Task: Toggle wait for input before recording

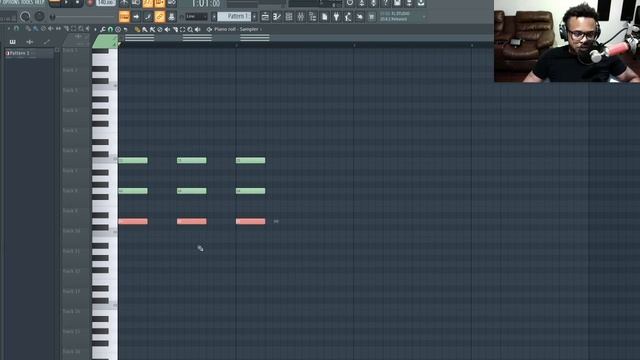Action: 136,3
